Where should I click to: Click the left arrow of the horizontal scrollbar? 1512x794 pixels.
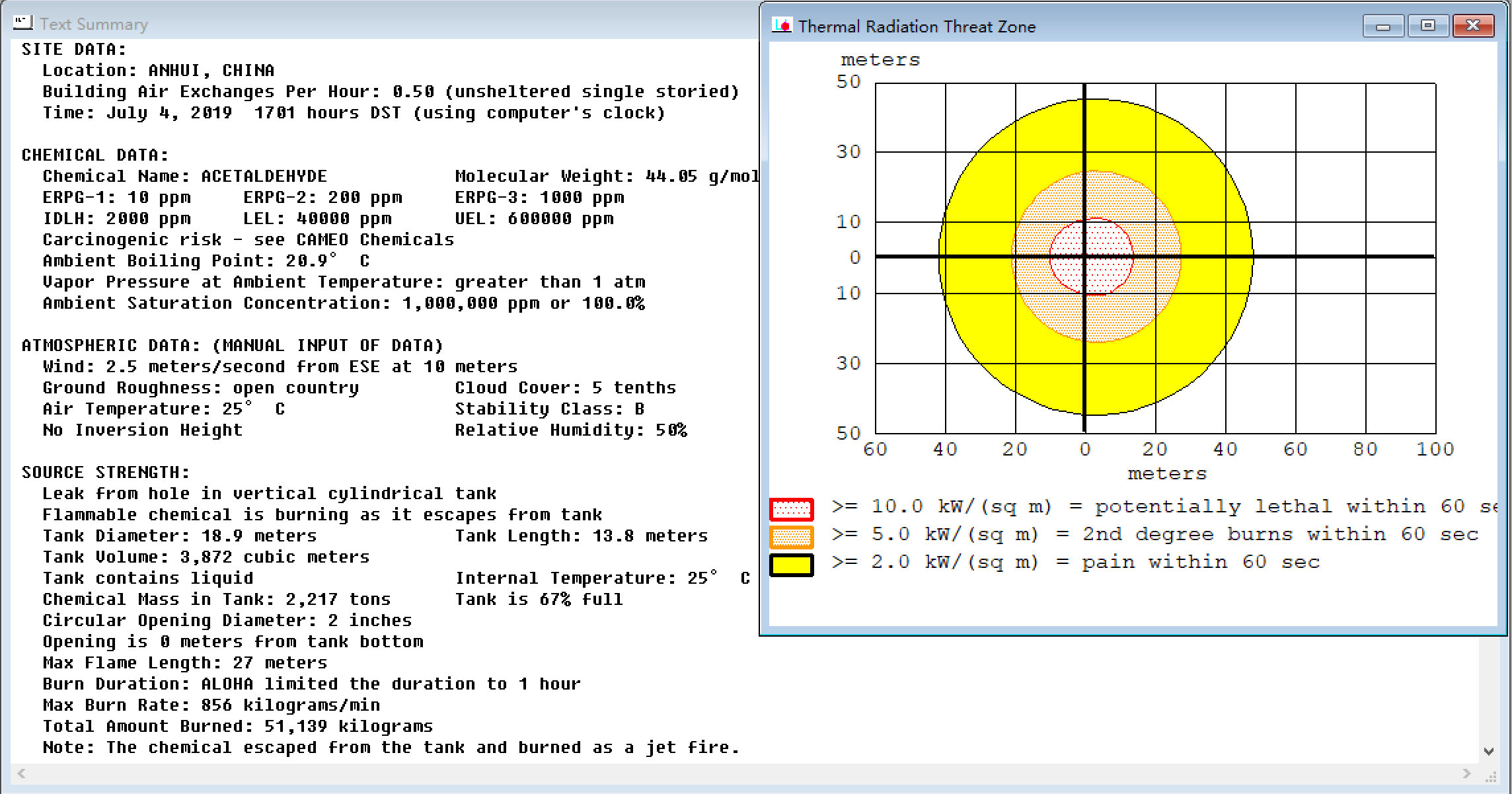(22, 773)
